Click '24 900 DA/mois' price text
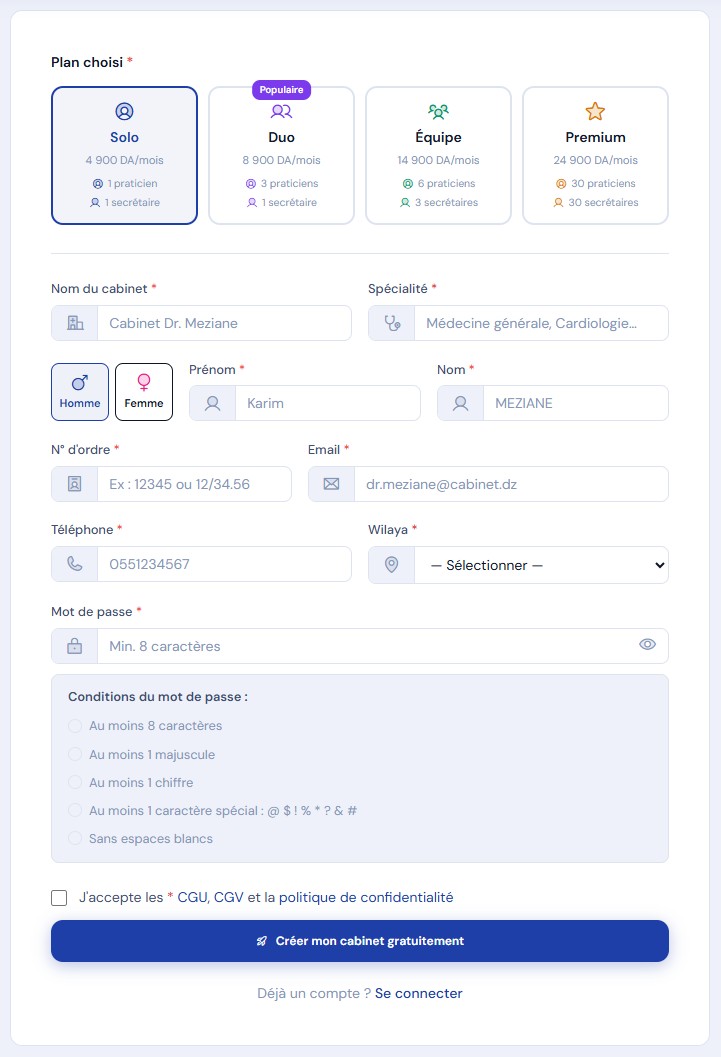Image resolution: width=721 pixels, height=1057 pixels. click(595, 160)
